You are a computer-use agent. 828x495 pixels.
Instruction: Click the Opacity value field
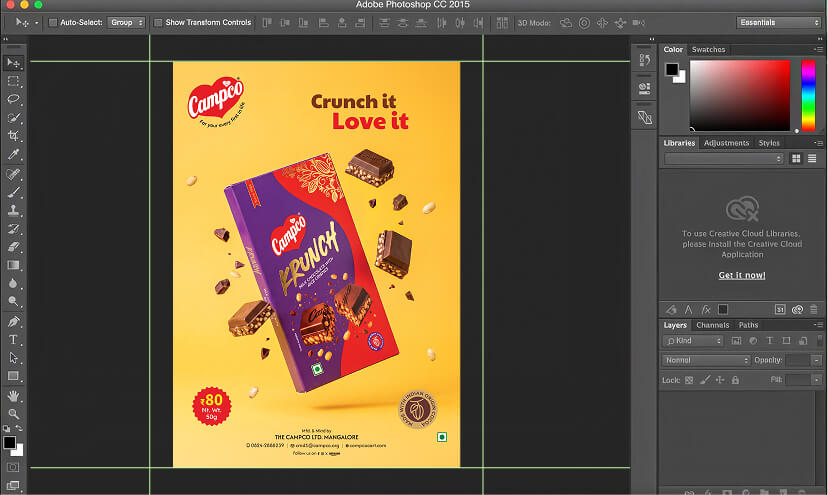coord(798,360)
